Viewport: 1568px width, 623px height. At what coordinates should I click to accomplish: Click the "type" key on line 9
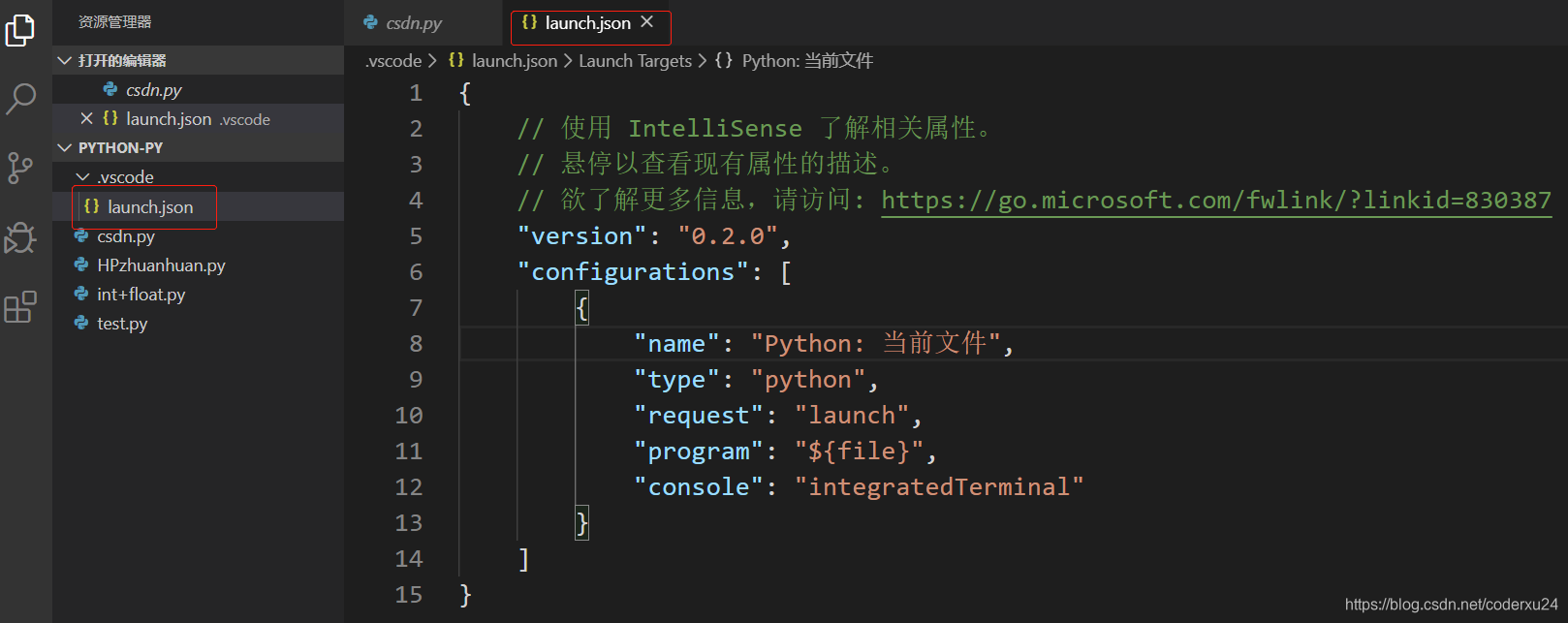(676, 380)
